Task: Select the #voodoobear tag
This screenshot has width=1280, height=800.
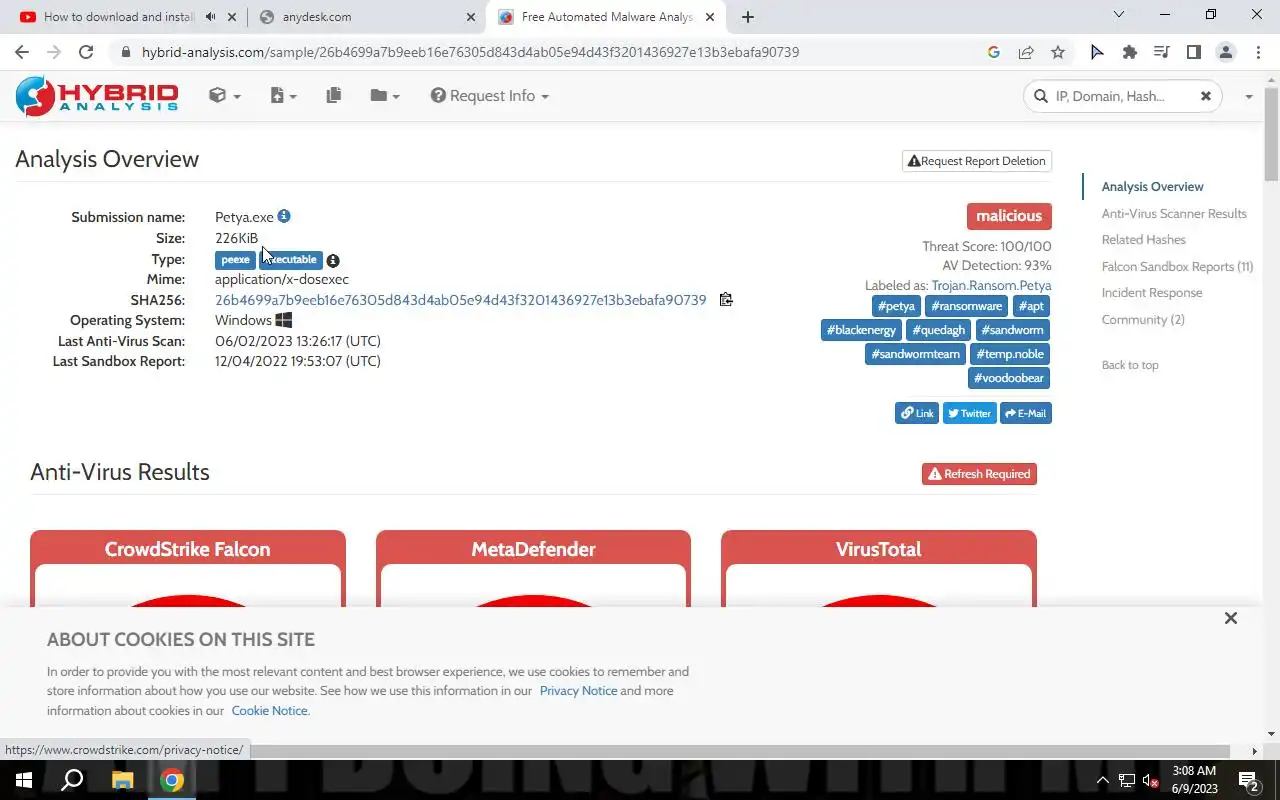Action: click(1009, 378)
